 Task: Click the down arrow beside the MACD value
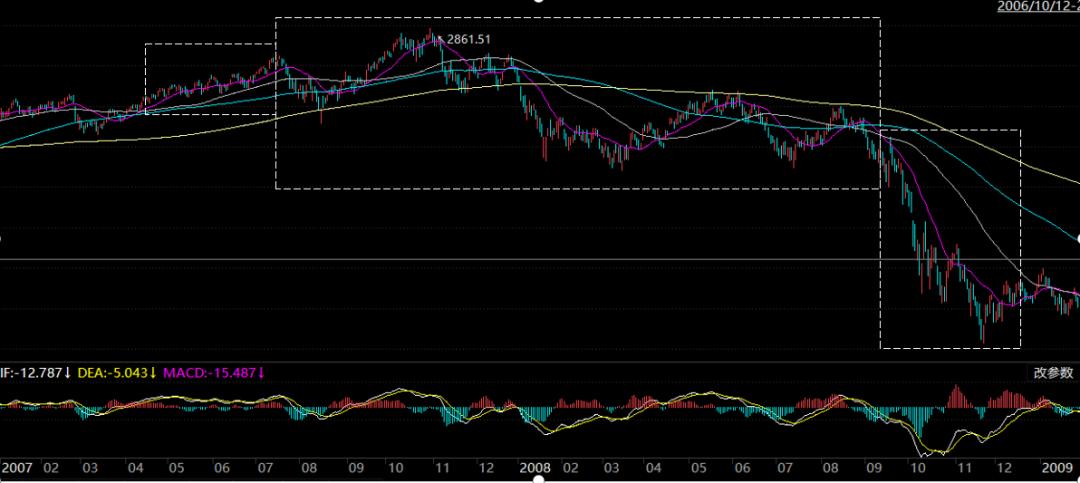(262, 373)
